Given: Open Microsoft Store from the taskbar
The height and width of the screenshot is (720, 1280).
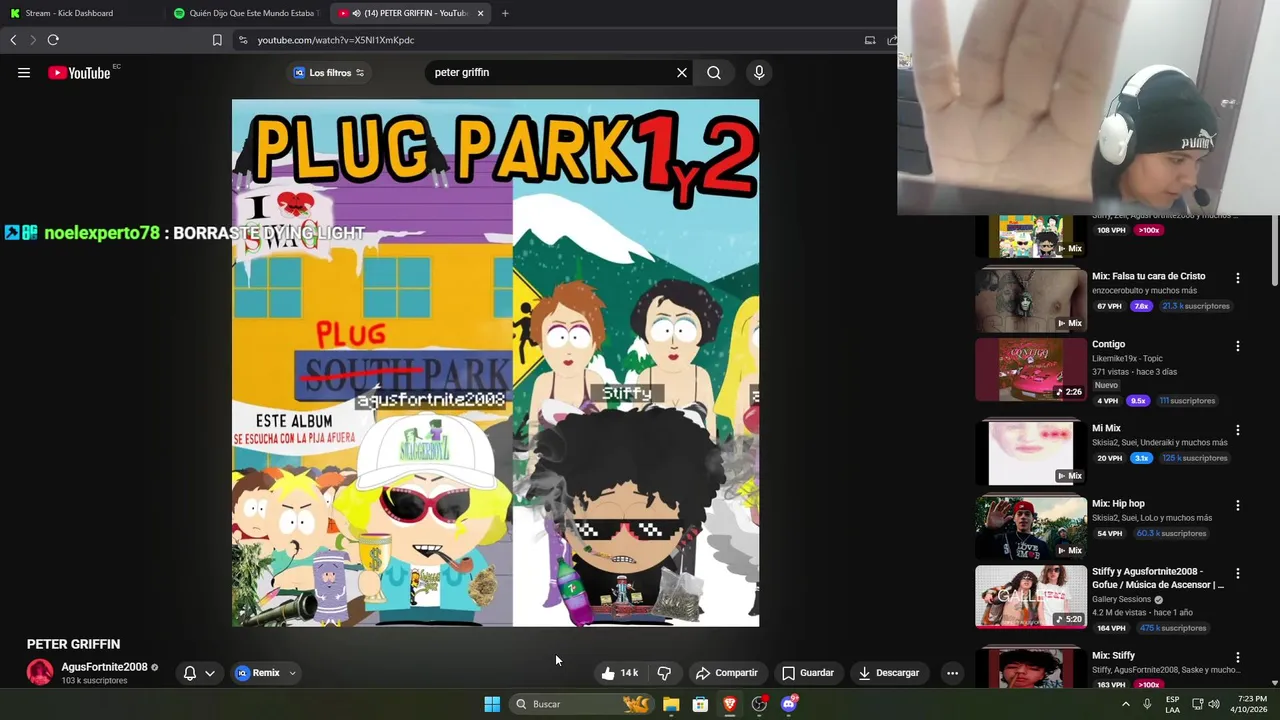Looking at the screenshot, I should 700,704.
